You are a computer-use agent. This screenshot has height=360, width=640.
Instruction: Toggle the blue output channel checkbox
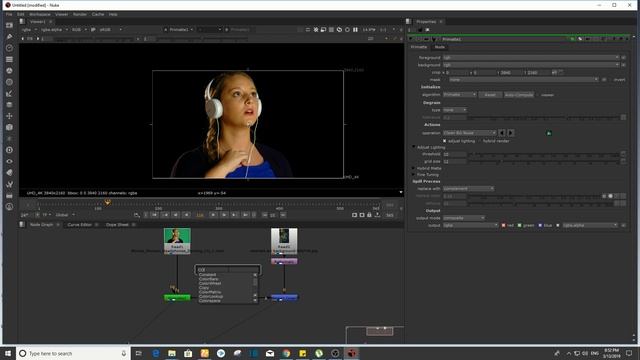540,225
